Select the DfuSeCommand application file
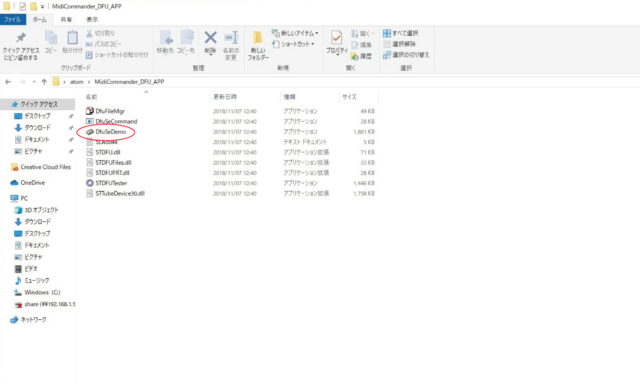Screen dimensions: 640x384 coord(116,121)
